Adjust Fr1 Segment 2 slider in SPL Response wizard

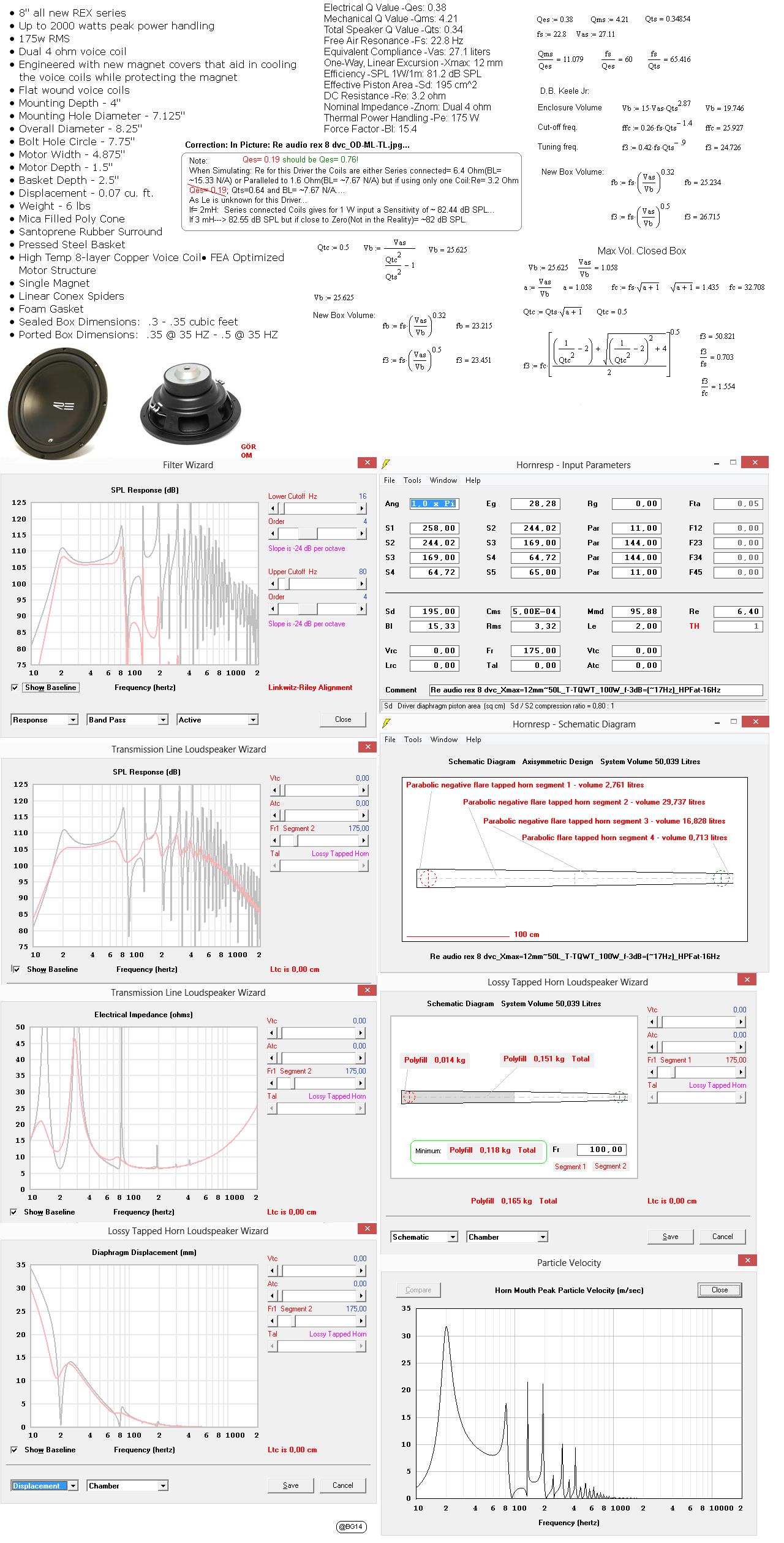(x=320, y=841)
